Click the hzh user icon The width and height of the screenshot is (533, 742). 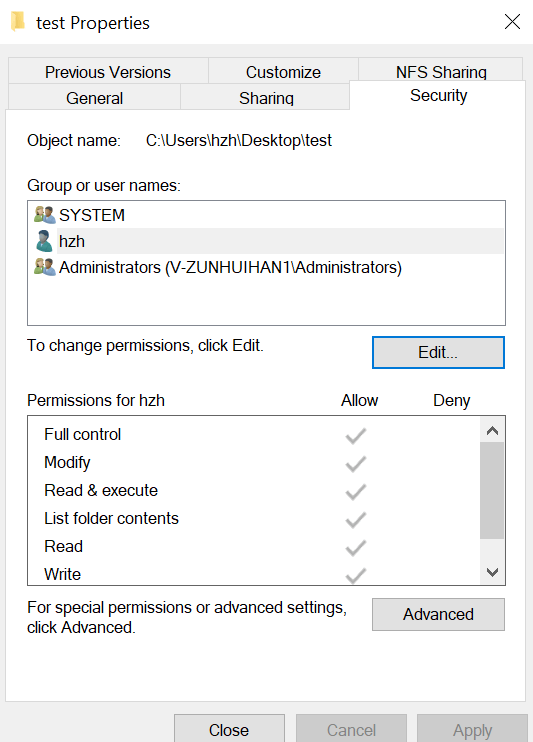point(44,241)
